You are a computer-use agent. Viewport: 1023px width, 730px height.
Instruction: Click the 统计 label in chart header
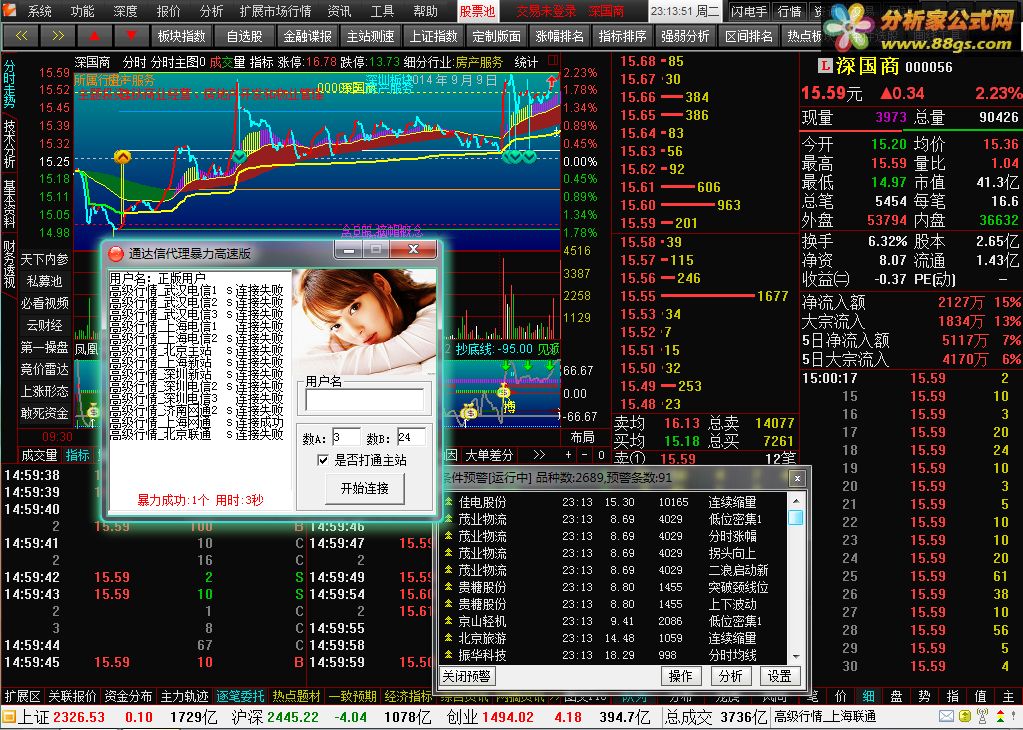click(526, 62)
